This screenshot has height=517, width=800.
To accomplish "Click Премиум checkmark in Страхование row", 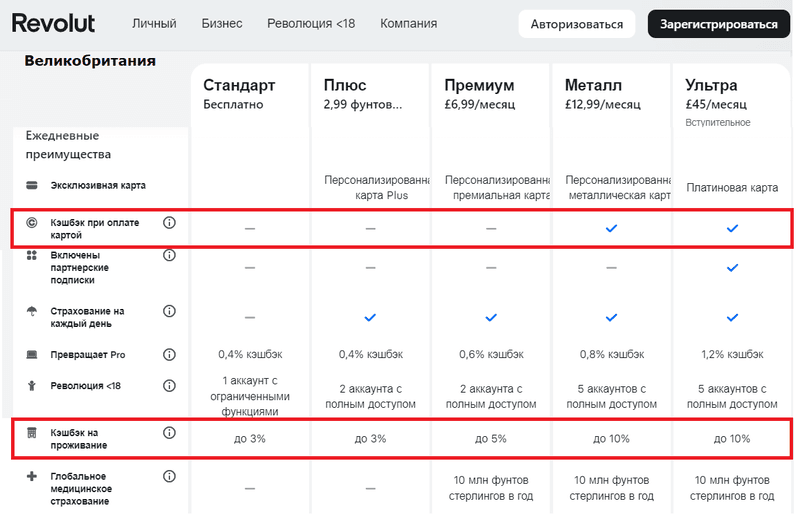I will [x=491, y=317].
